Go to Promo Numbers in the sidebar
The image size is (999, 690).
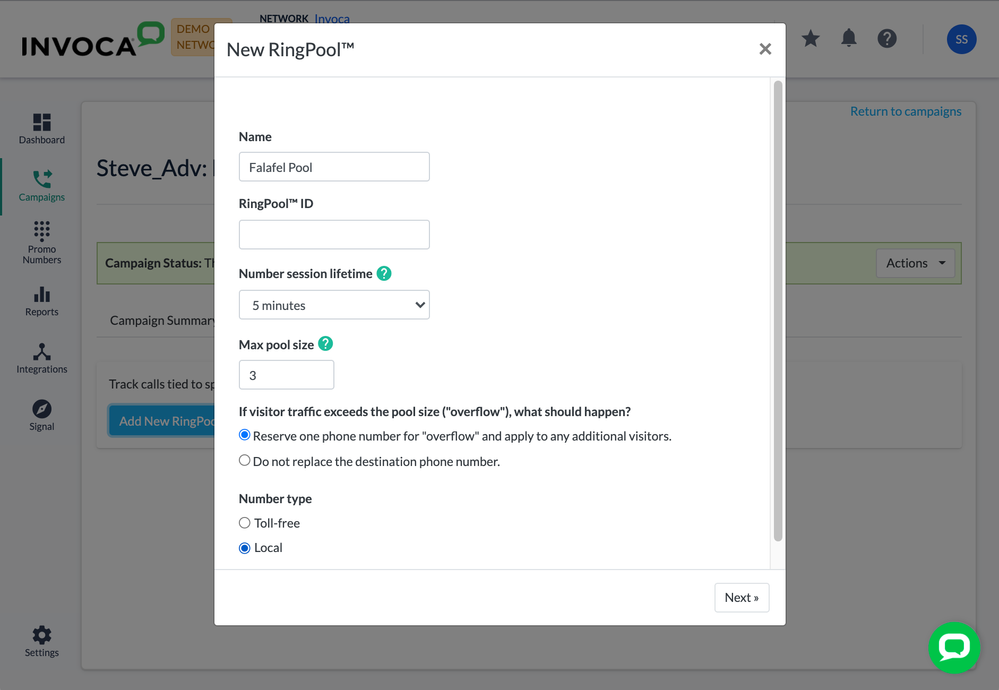41,242
